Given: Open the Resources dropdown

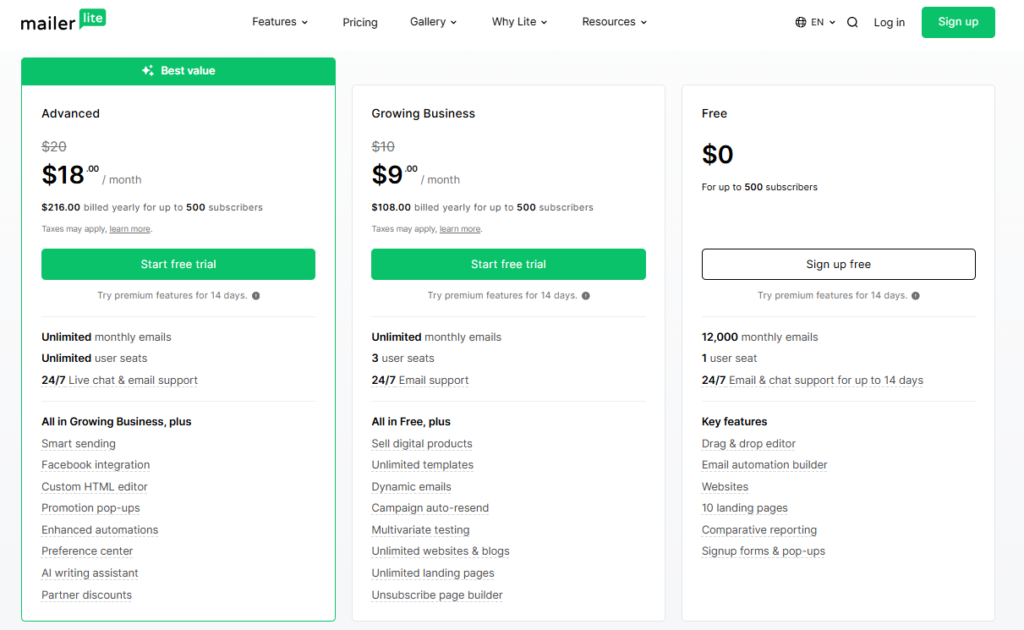Looking at the screenshot, I should click(614, 22).
